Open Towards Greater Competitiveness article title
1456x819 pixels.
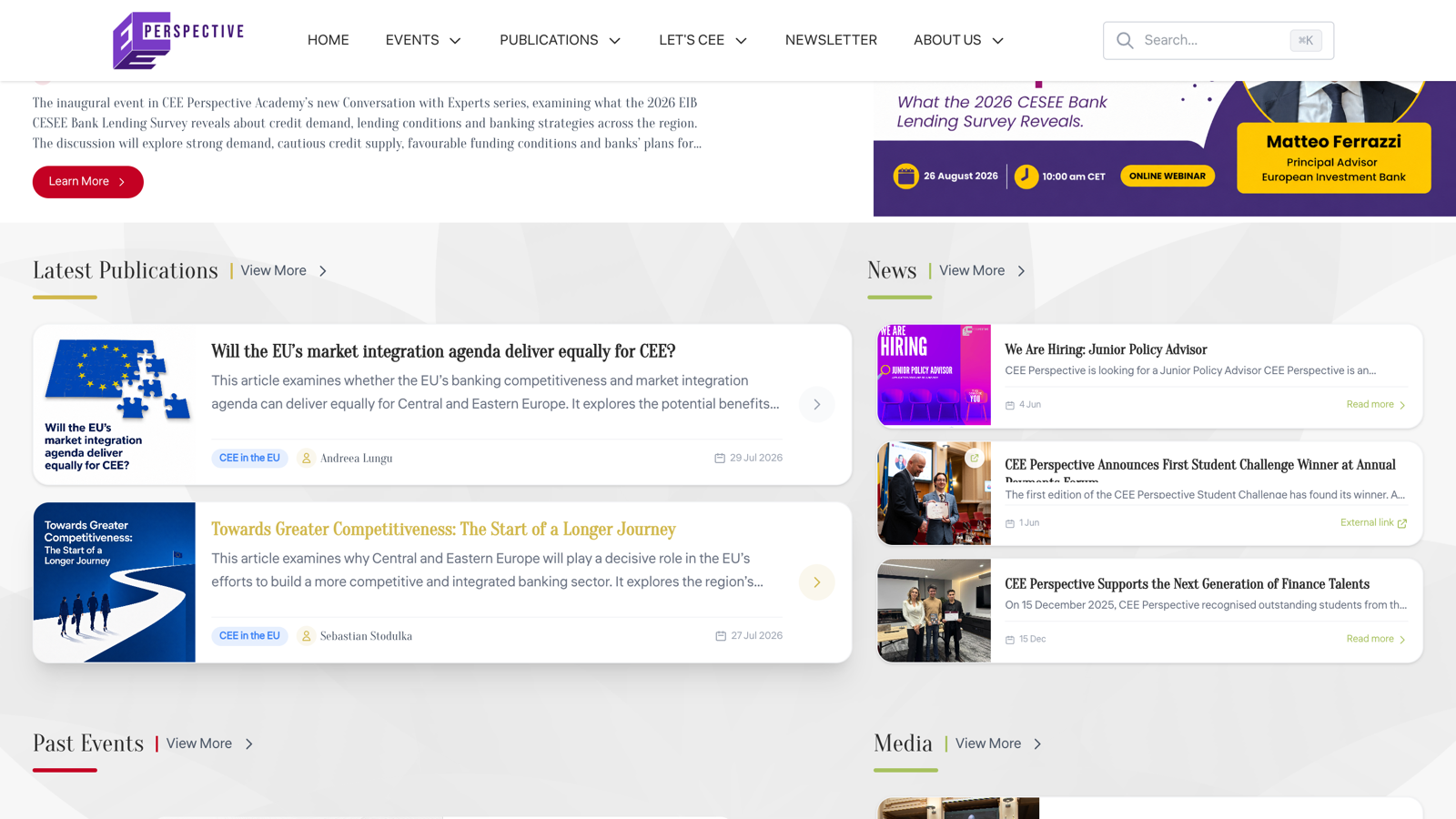point(443,530)
